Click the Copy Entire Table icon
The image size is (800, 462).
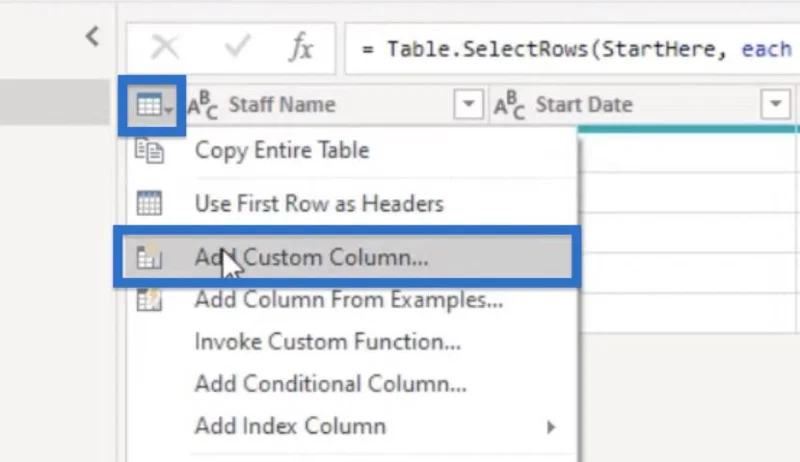click(149, 150)
